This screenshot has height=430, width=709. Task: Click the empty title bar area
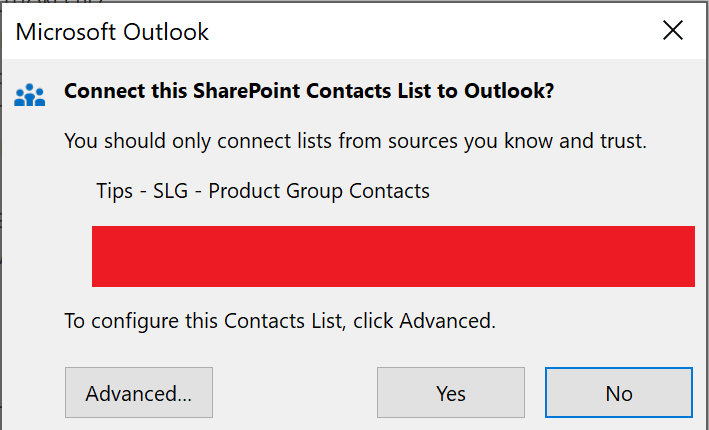coord(420,31)
